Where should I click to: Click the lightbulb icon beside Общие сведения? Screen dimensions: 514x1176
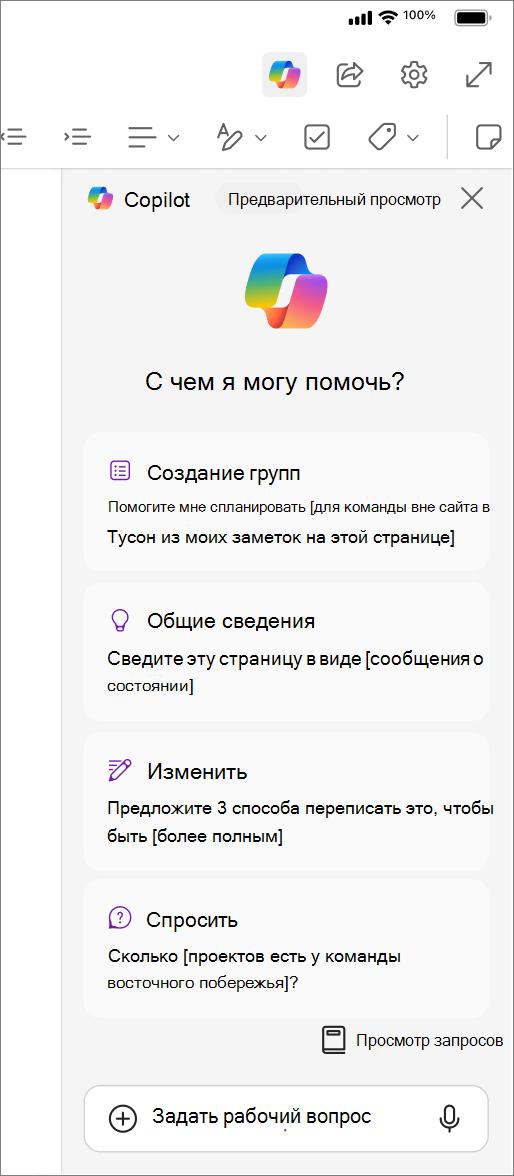click(120, 620)
